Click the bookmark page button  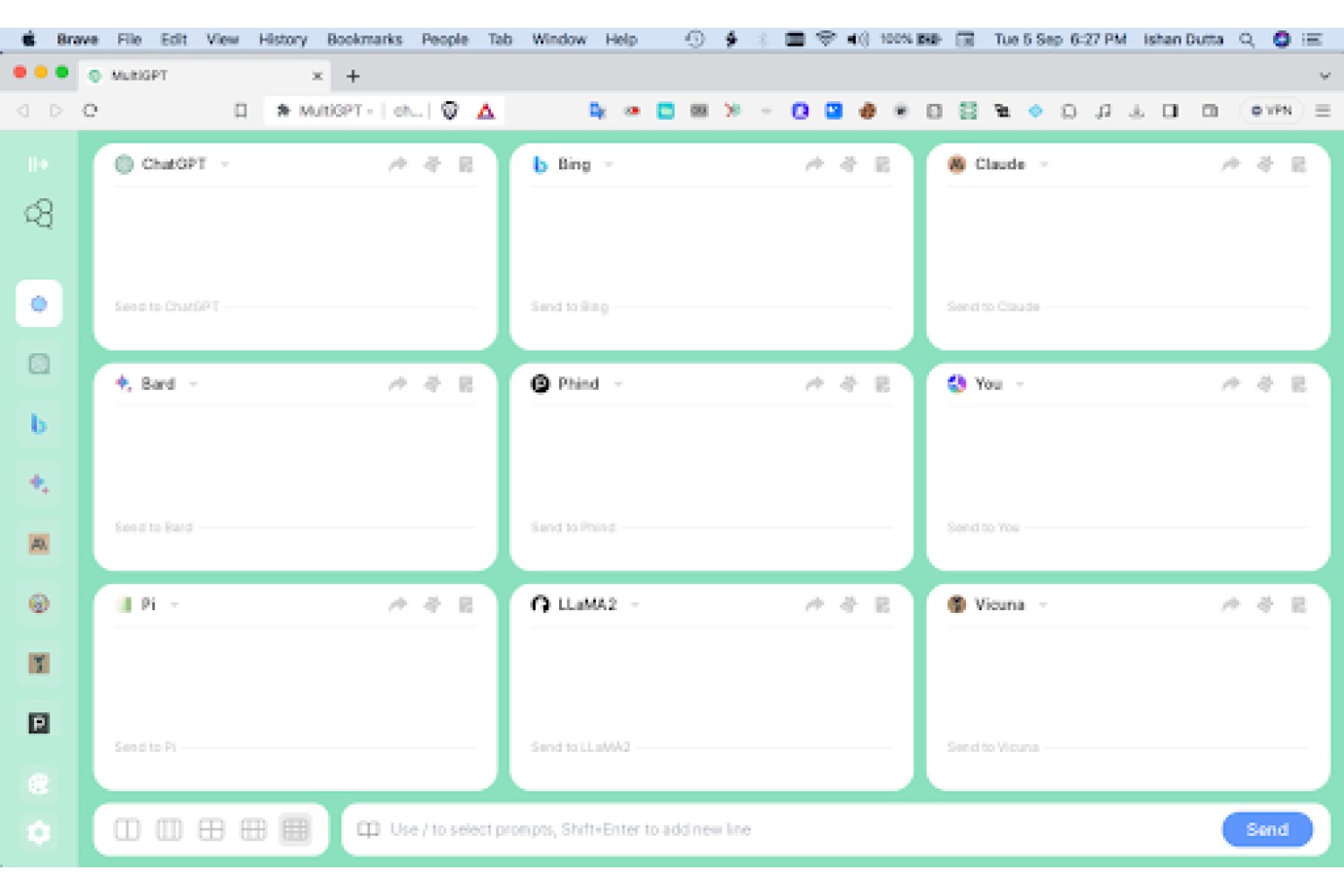240,111
